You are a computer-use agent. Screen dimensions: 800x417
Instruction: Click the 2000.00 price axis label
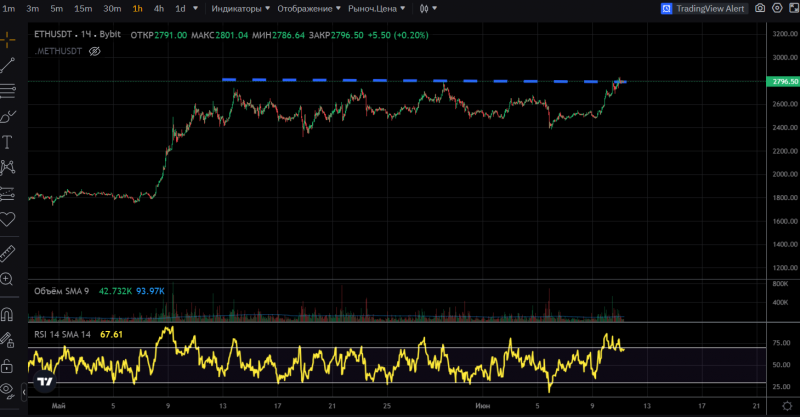(x=785, y=174)
